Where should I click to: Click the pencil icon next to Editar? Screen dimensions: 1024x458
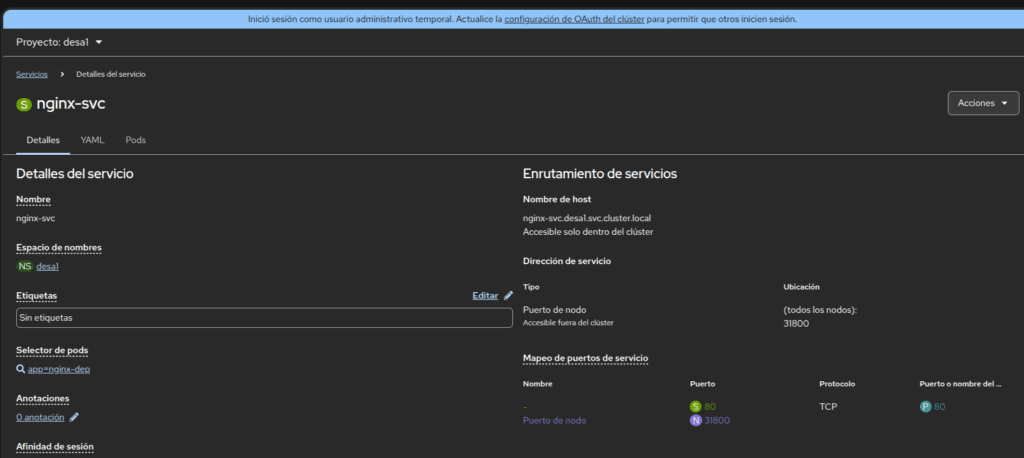[x=508, y=296]
